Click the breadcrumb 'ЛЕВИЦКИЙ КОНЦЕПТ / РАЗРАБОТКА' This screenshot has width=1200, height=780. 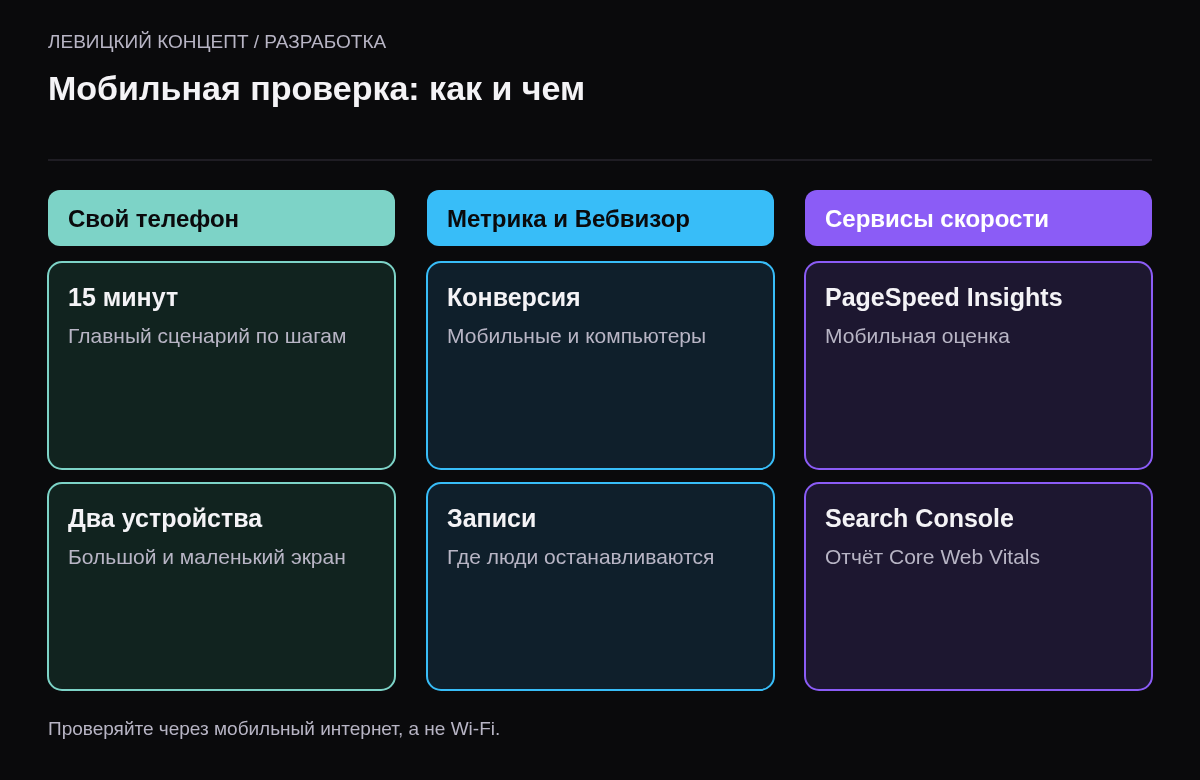pos(217,42)
